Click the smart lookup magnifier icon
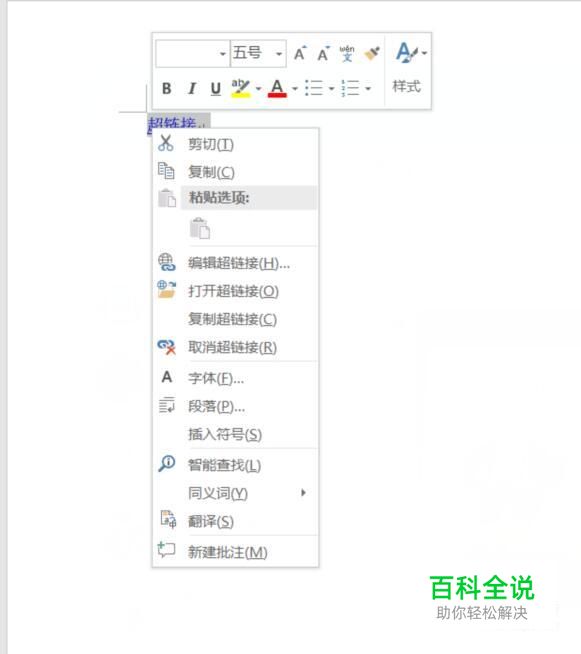This screenshot has width=581, height=654. 167,463
